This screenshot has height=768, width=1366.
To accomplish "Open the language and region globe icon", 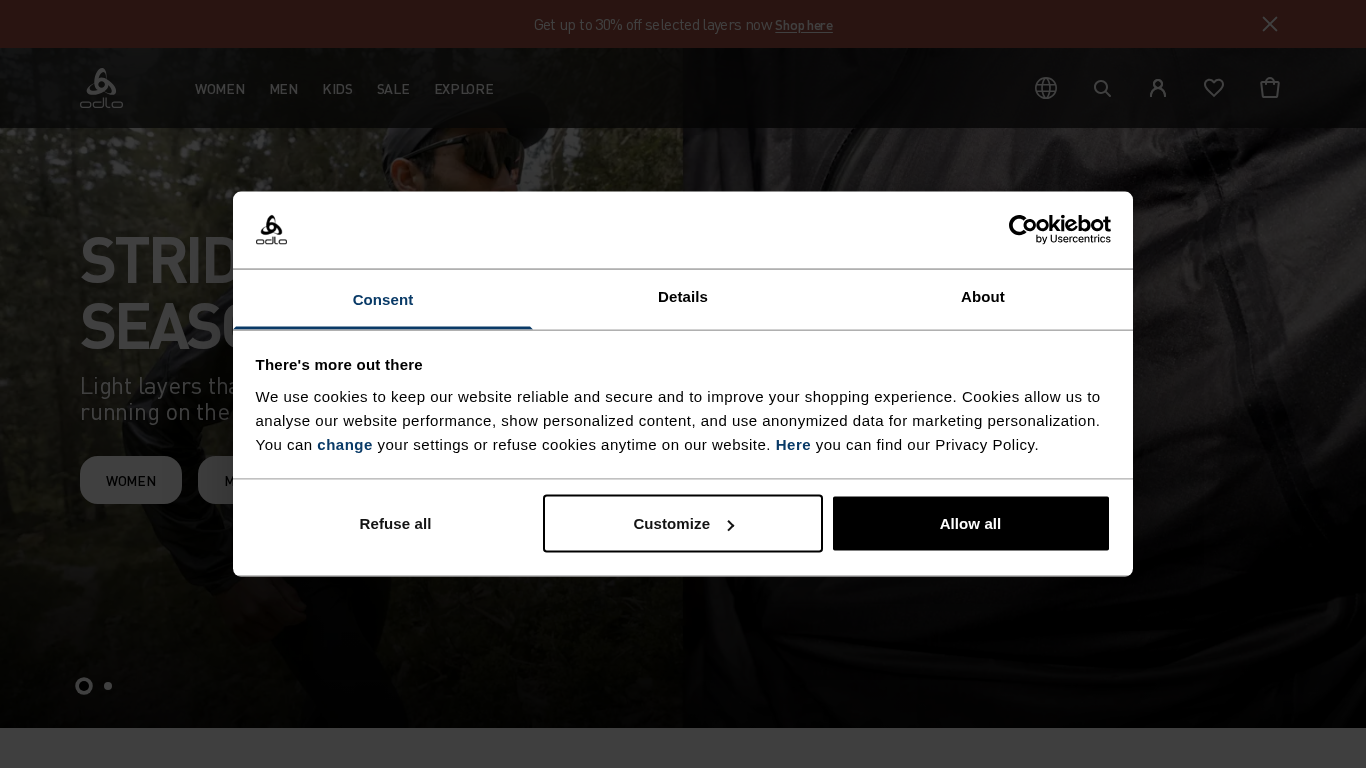I will pyautogui.click(x=1046, y=88).
